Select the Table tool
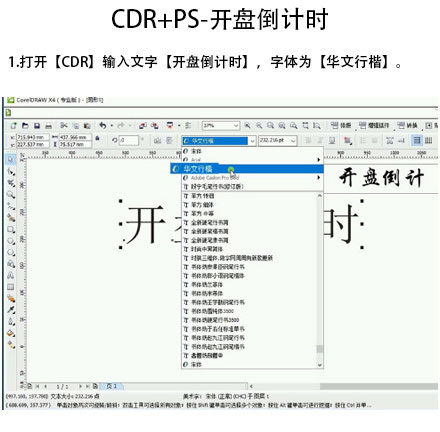This screenshot has height=432, width=440. click(x=11, y=287)
